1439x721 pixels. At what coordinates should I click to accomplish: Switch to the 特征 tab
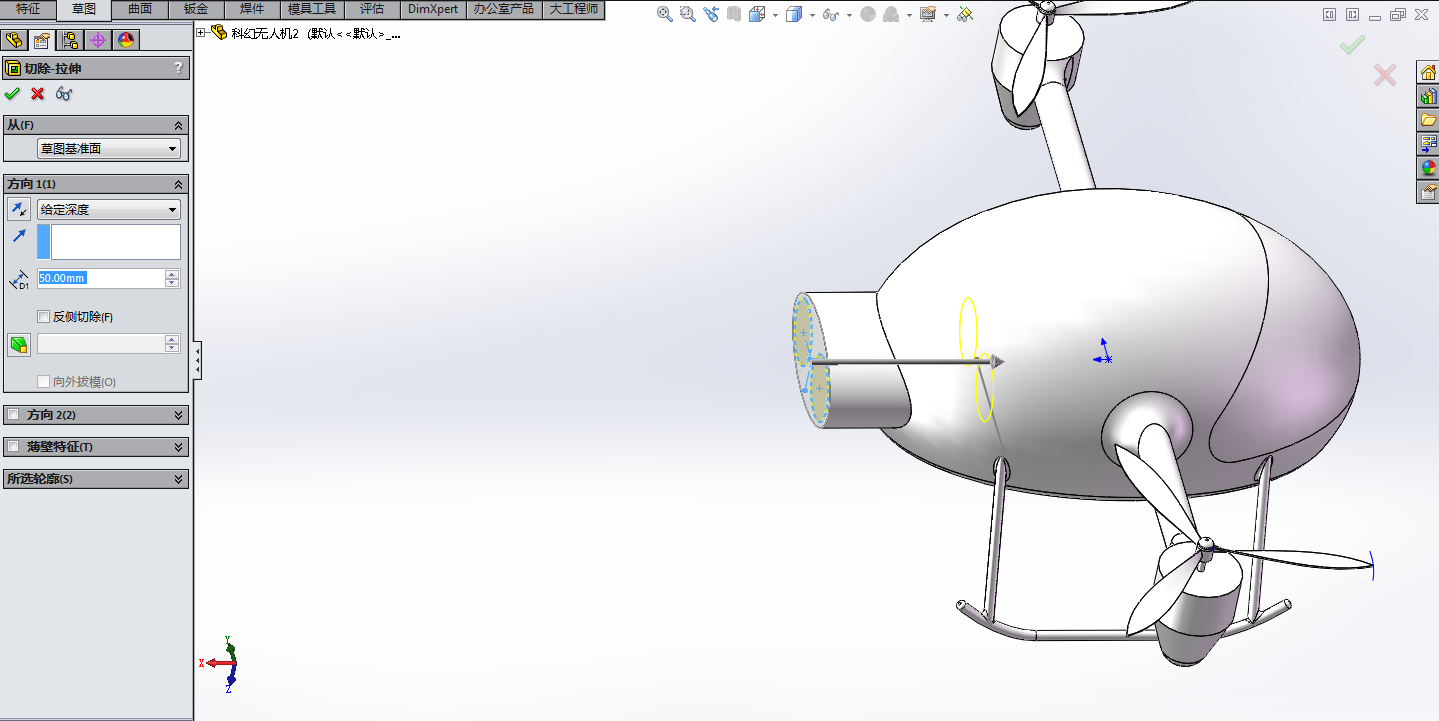28,9
